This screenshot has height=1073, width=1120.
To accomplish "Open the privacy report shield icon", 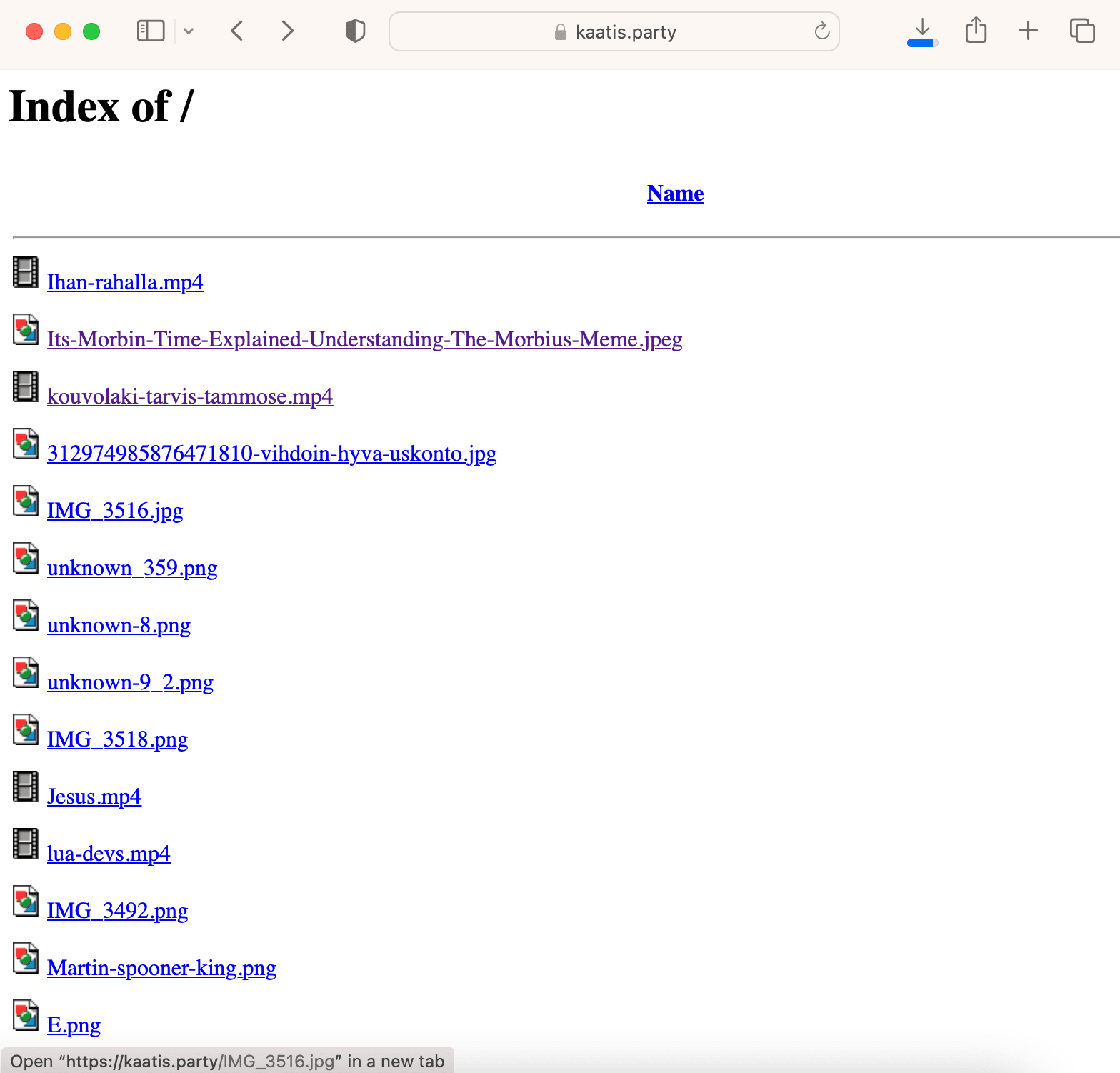I will point(355,31).
